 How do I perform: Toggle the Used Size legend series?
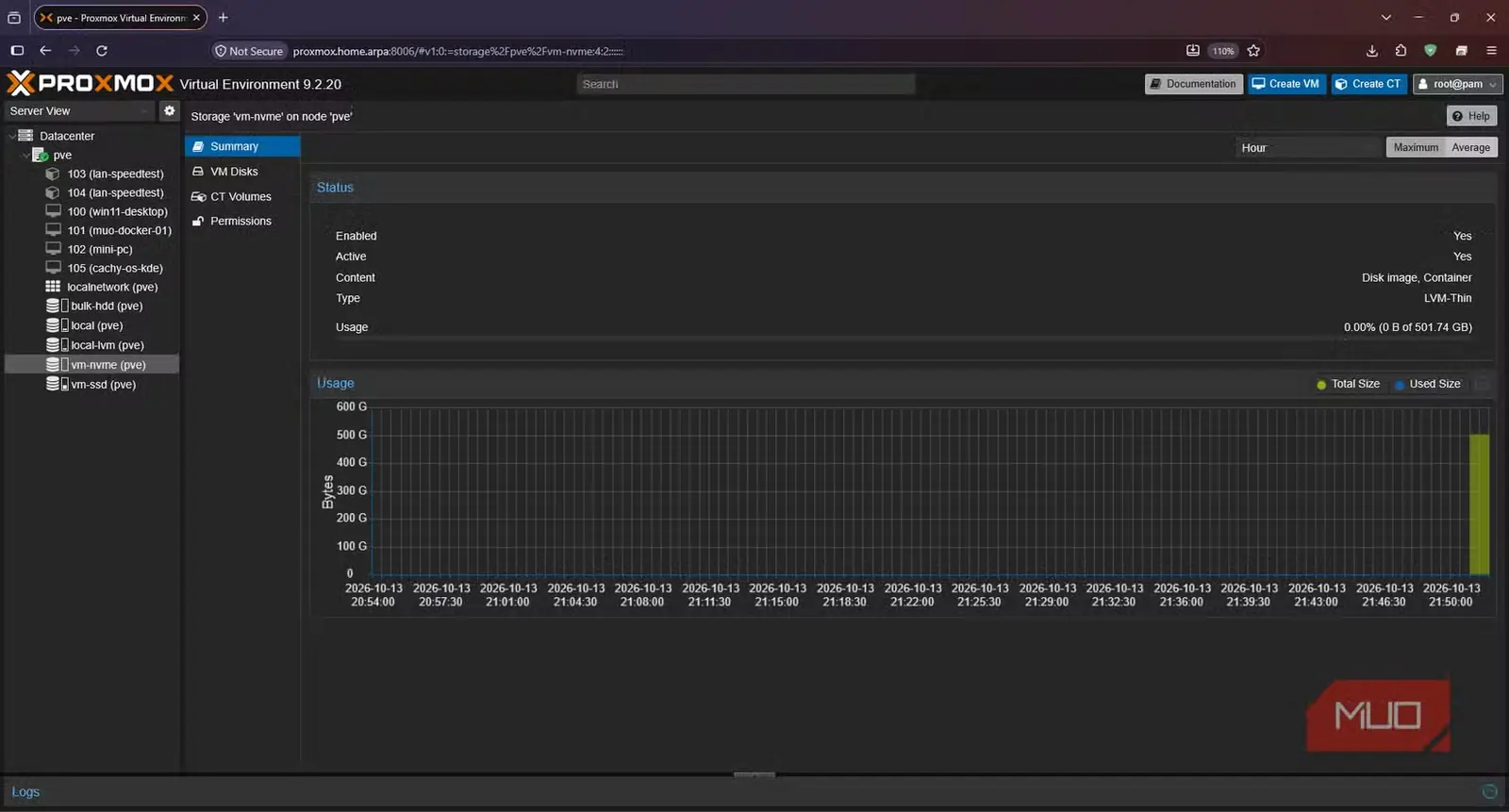pyautogui.click(x=1427, y=384)
